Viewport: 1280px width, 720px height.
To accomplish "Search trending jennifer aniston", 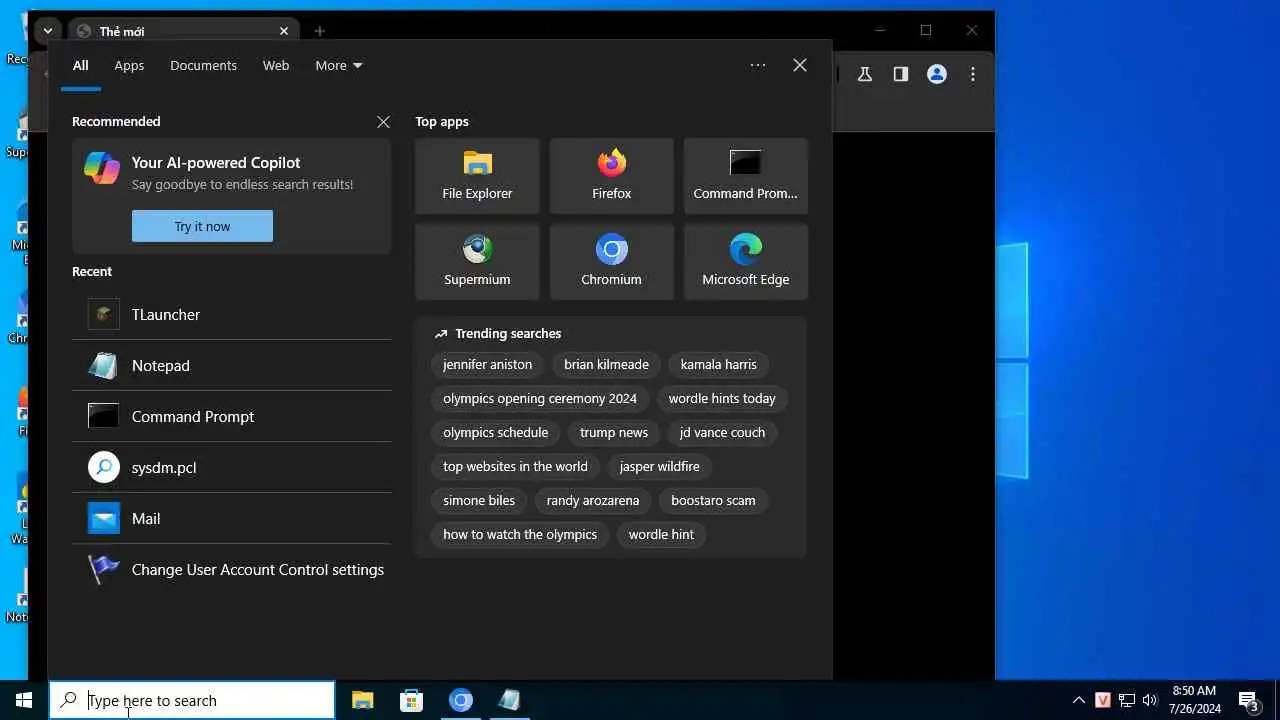I will pos(487,364).
